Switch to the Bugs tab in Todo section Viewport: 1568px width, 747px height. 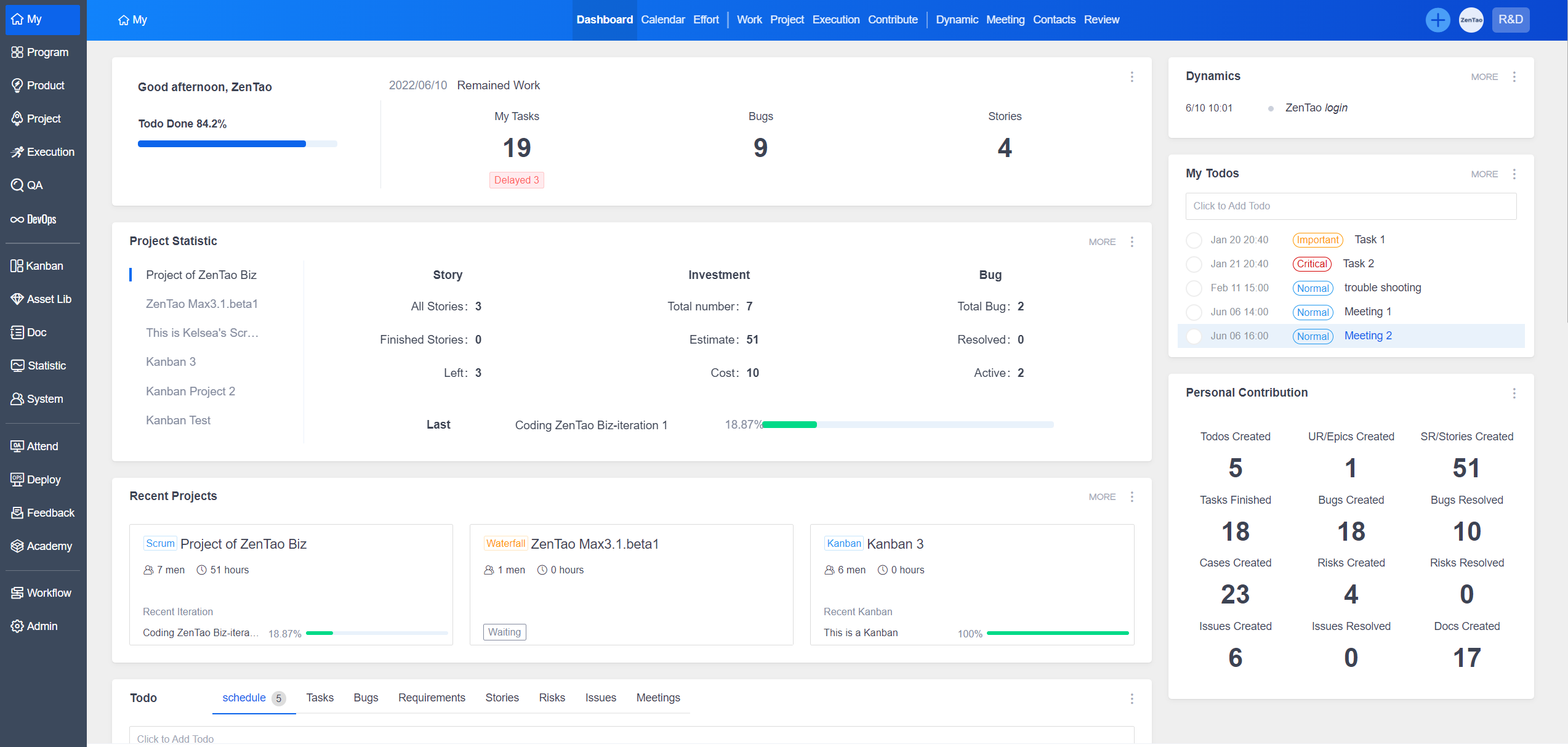[x=365, y=697]
